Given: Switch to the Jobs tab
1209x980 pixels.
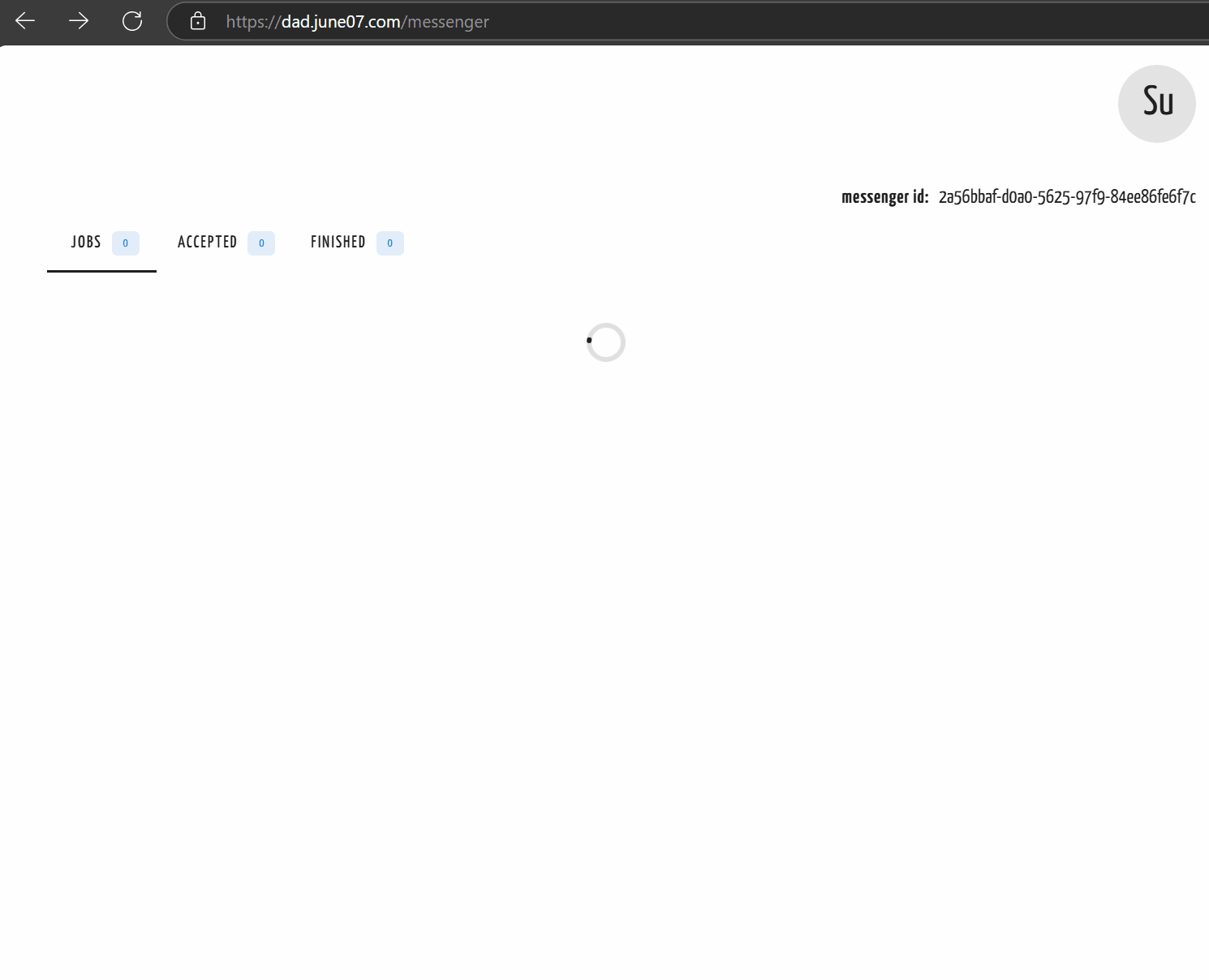Looking at the screenshot, I should click(x=101, y=243).
